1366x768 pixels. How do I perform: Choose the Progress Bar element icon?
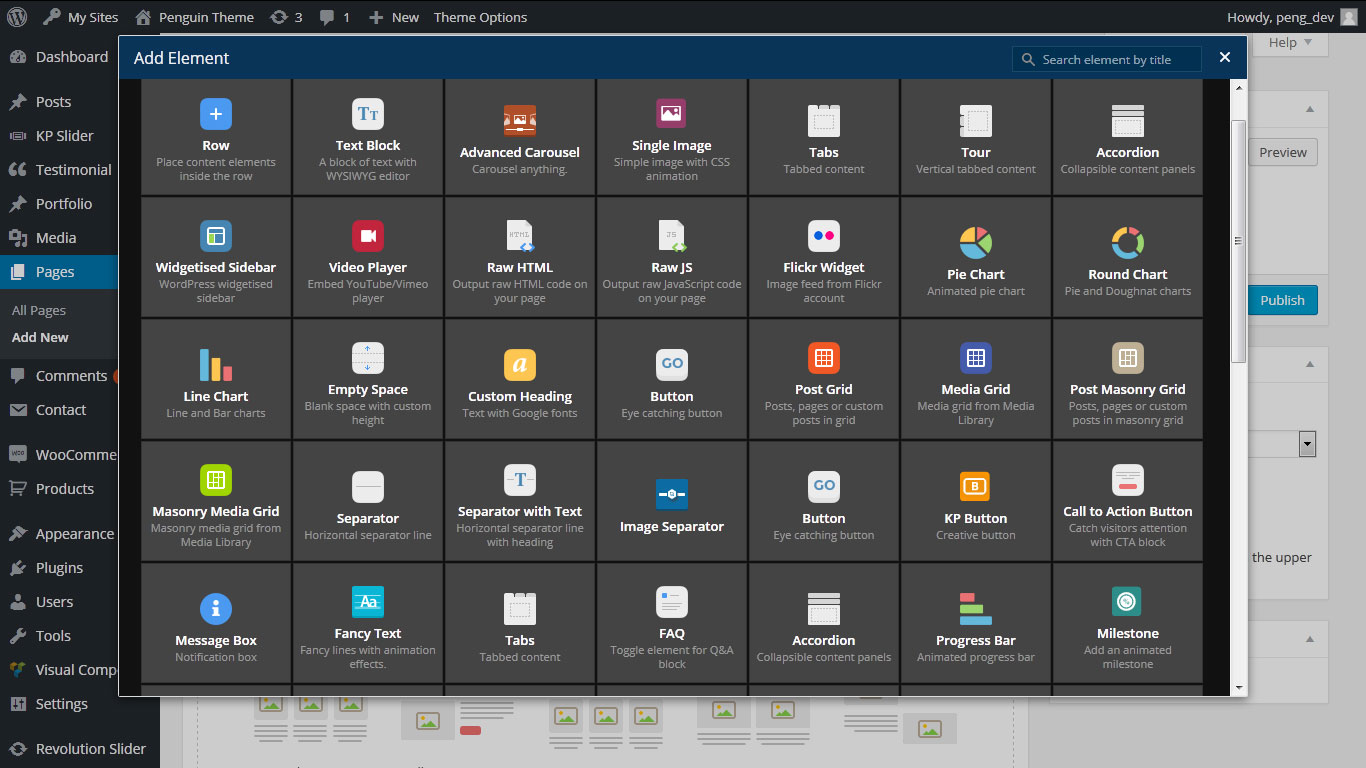tap(976, 608)
